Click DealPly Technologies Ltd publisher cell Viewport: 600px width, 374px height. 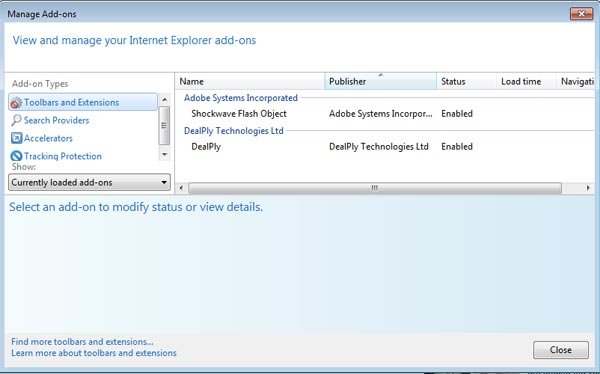[379, 147]
